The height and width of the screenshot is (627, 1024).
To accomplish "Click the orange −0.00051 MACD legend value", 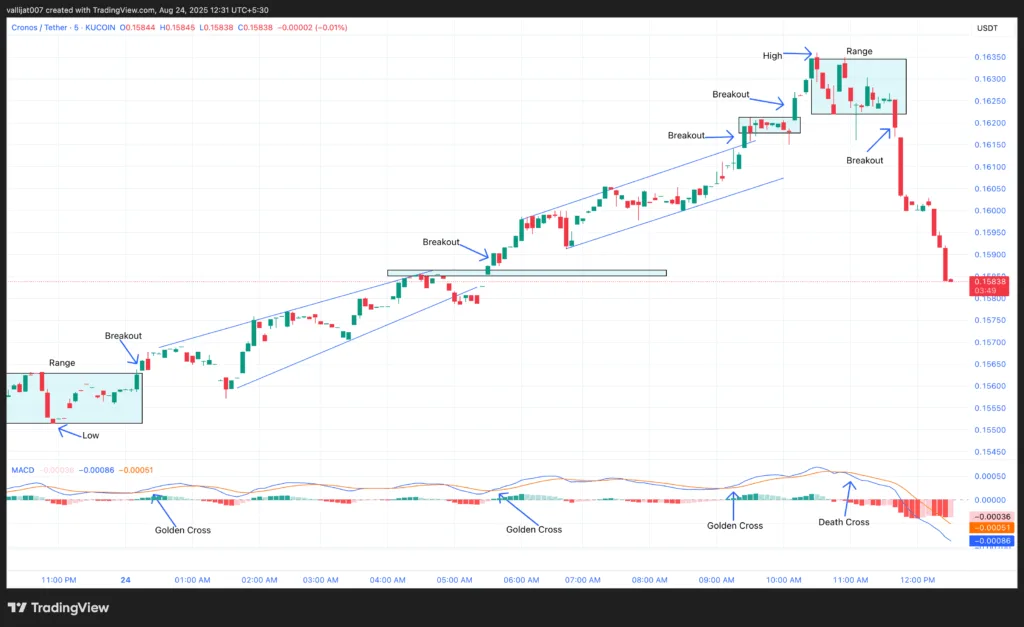I will (136, 470).
